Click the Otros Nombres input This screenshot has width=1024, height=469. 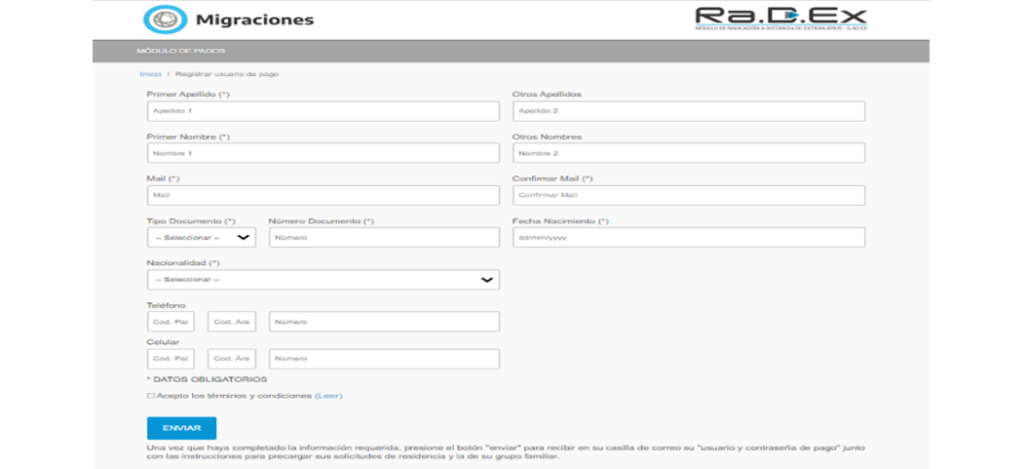point(688,153)
